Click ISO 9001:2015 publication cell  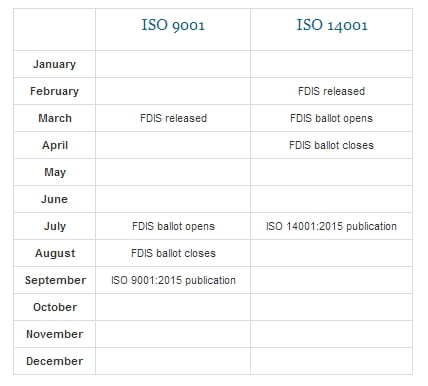click(173, 280)
